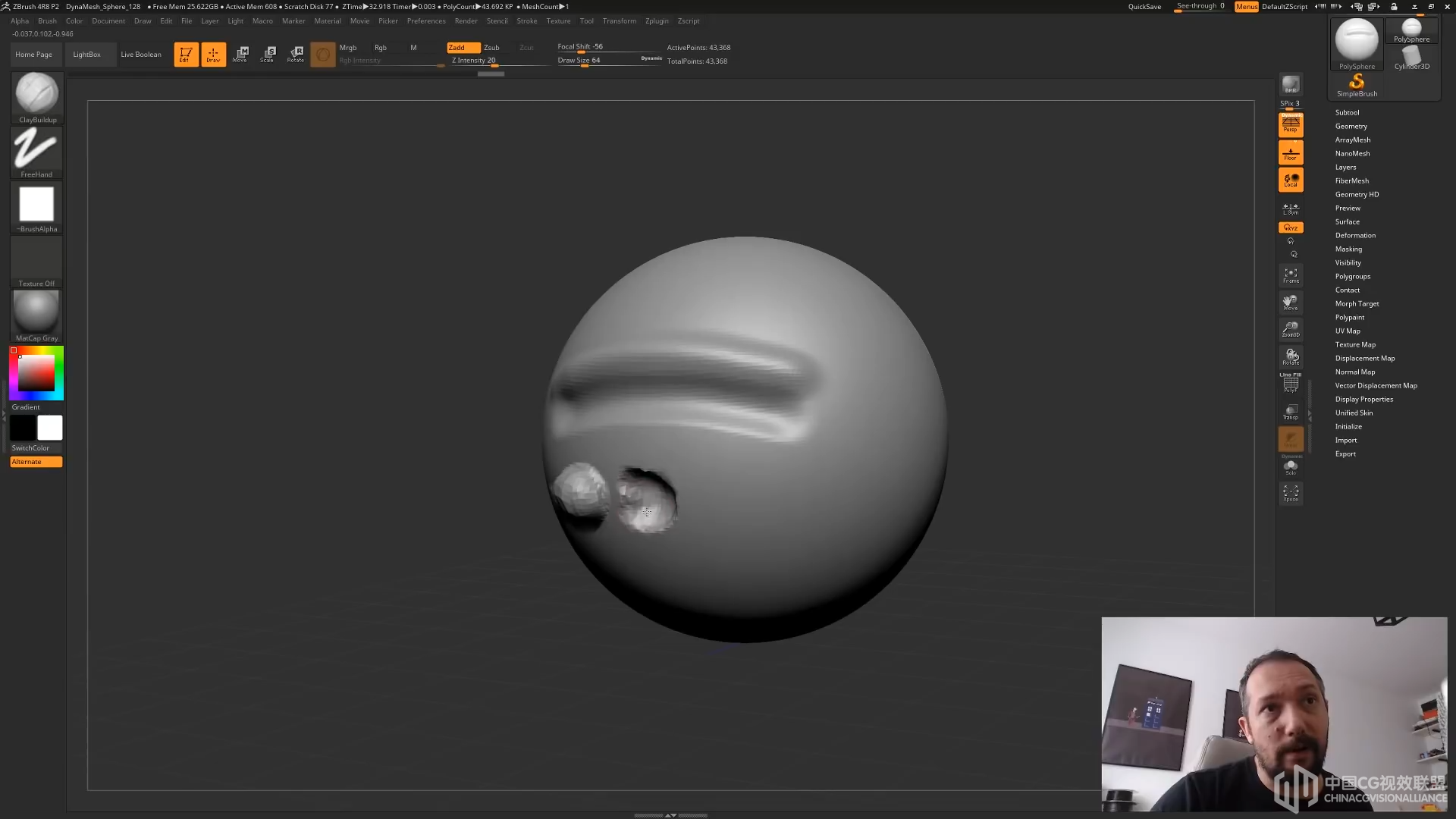Expand the Polypaint section
Viewport: 1456px width, 819px height.
(x=1349, y=317)
